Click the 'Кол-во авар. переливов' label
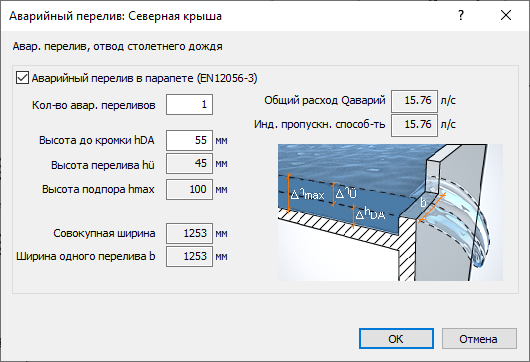This screenshot has width=530, height=362. (94, 105)
